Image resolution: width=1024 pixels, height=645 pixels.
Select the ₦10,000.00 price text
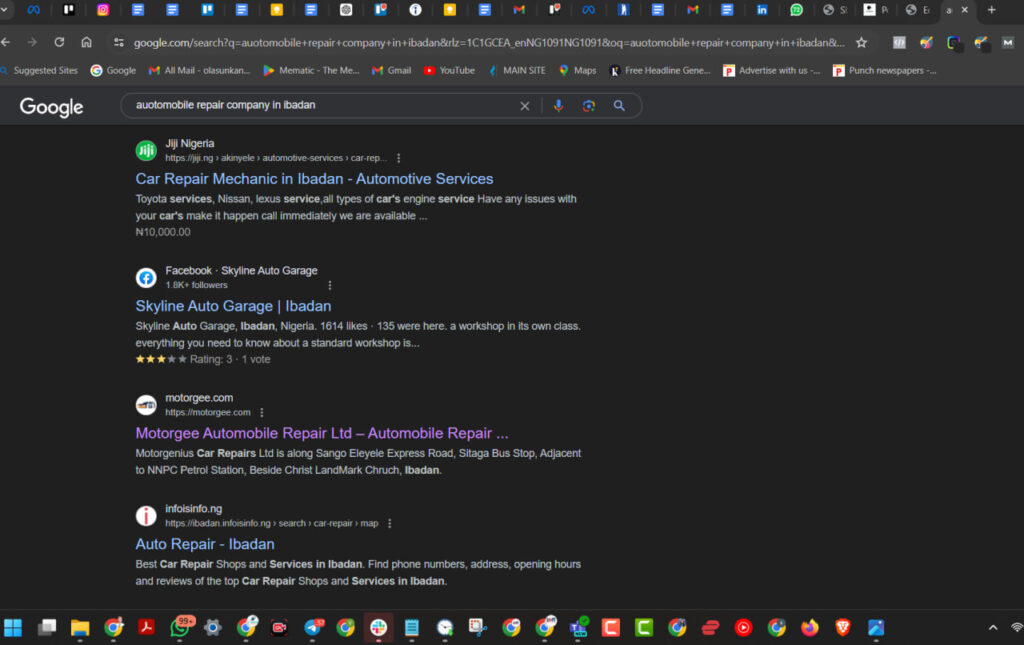[x=163, y=232]
